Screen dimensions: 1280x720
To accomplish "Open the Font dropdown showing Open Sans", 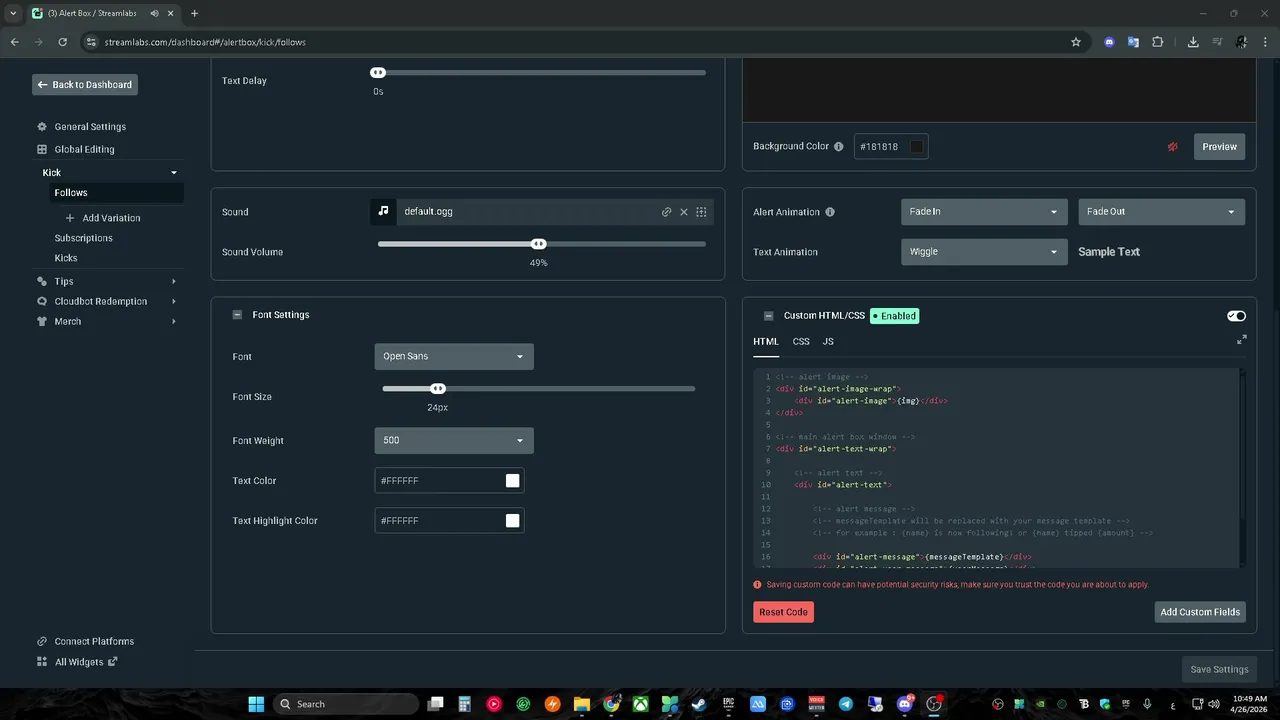I will pos(454,357).
